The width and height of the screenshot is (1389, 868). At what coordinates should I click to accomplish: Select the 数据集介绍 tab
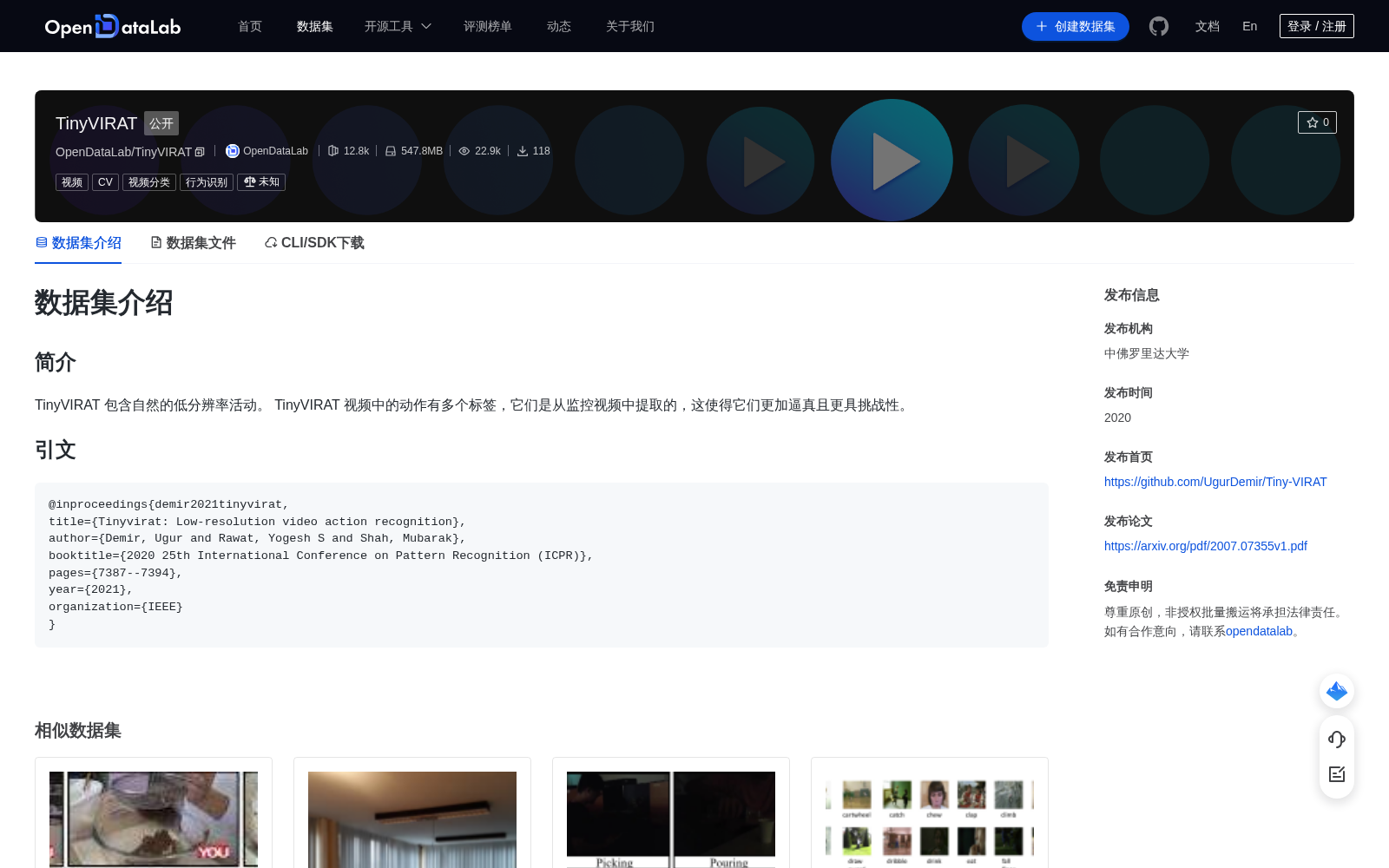78,243
